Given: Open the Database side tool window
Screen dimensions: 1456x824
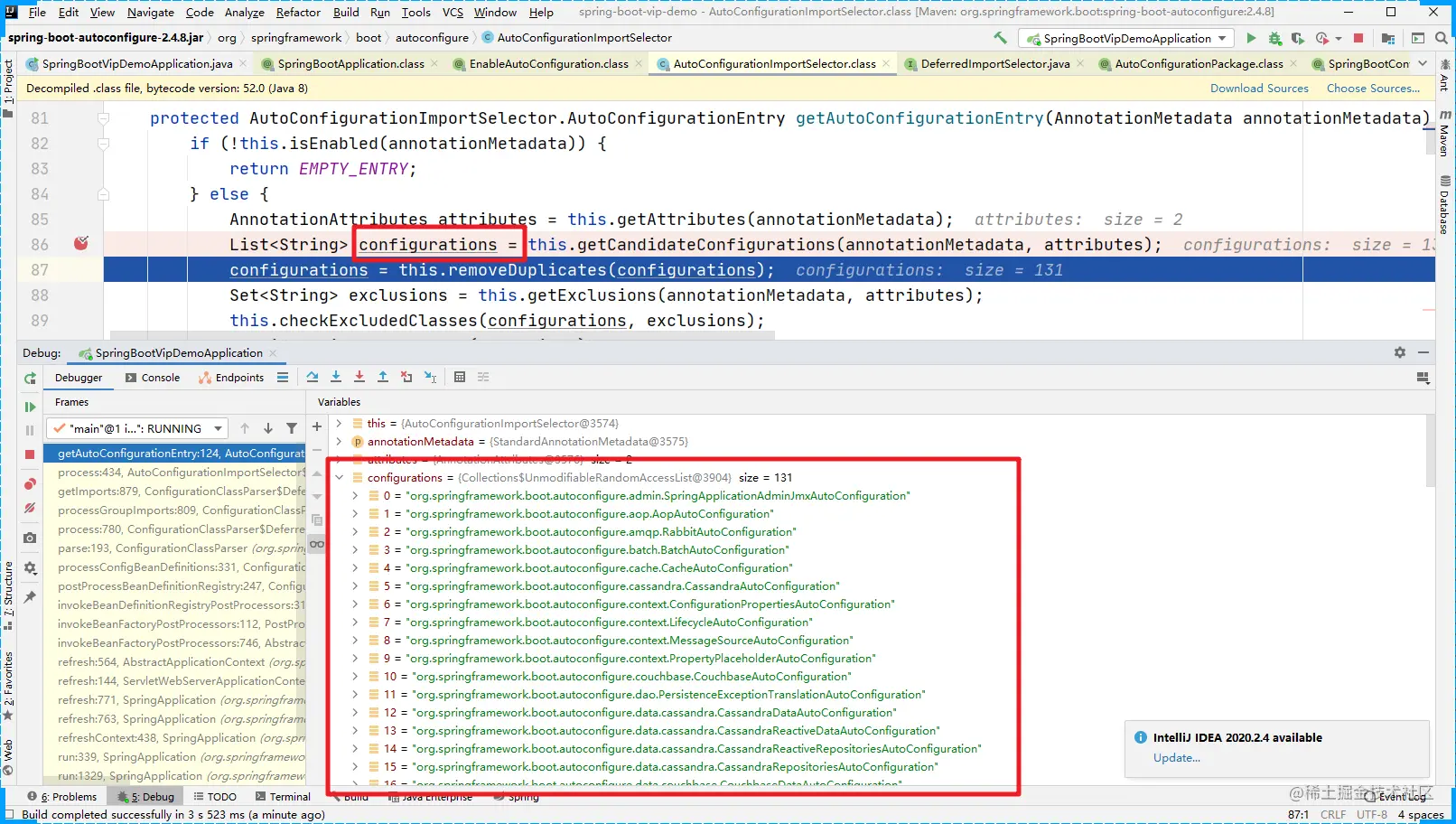Looking at the screenshot, I should coord(1445,205).
